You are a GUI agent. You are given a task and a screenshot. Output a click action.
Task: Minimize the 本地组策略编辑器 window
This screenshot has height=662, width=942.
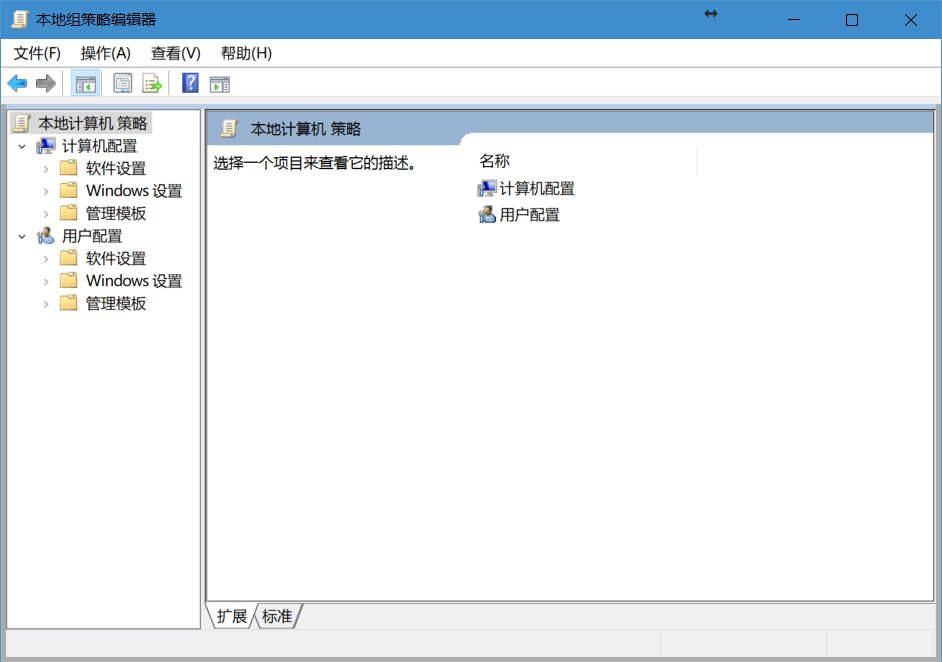[794, 20]
